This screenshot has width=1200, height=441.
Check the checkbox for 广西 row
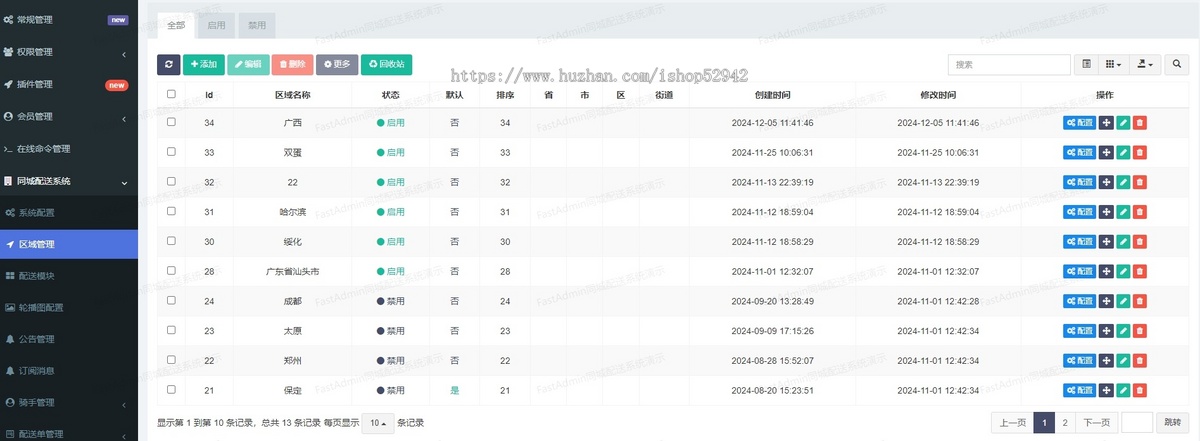tap(171, 122)
